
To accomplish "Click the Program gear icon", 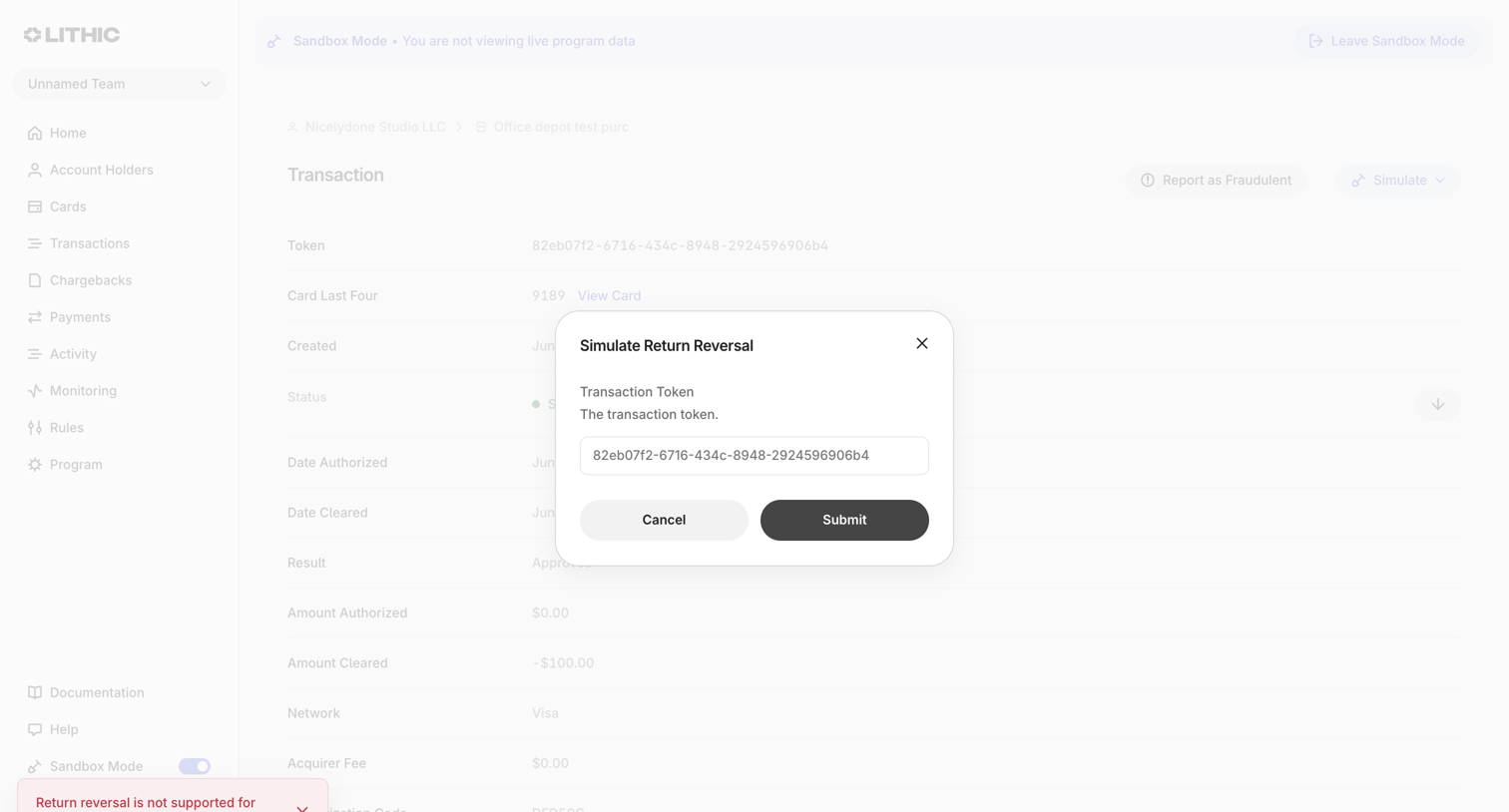I will click(35, 465).
